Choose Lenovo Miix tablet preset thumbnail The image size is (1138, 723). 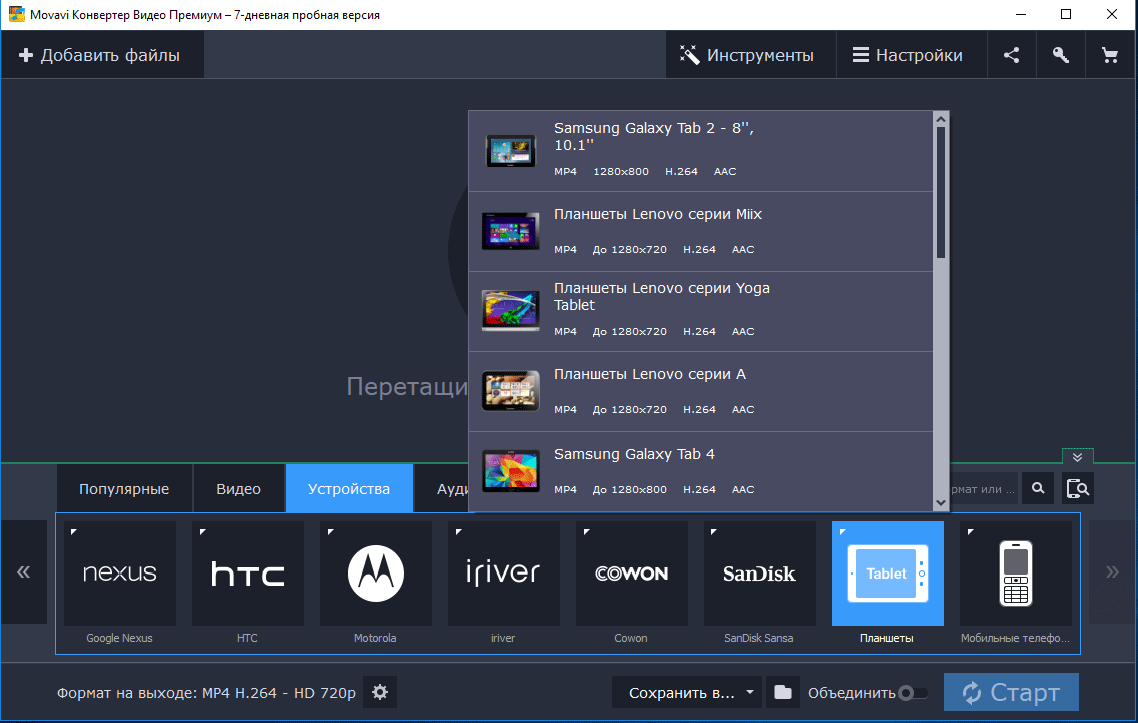click(x=511, y=232)
